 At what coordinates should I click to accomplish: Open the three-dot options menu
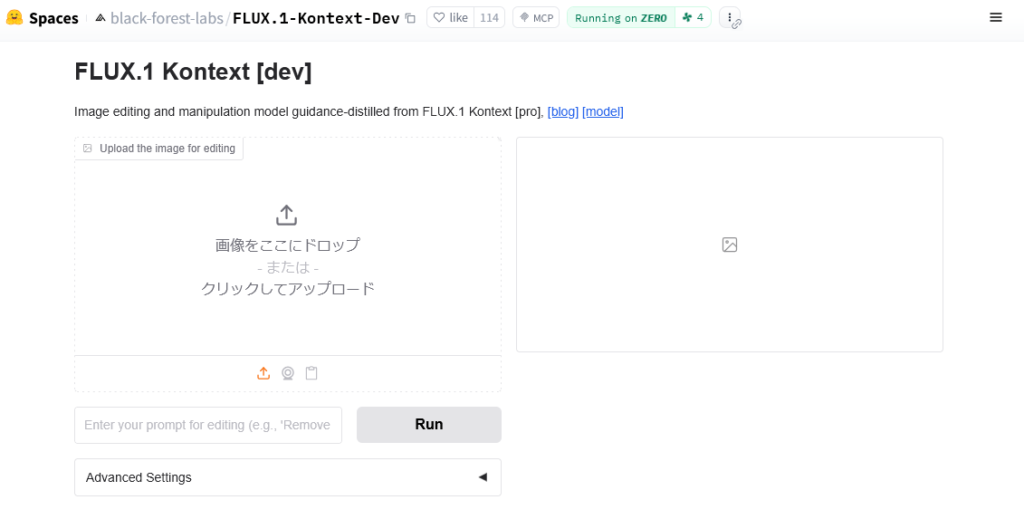point(729,18)
